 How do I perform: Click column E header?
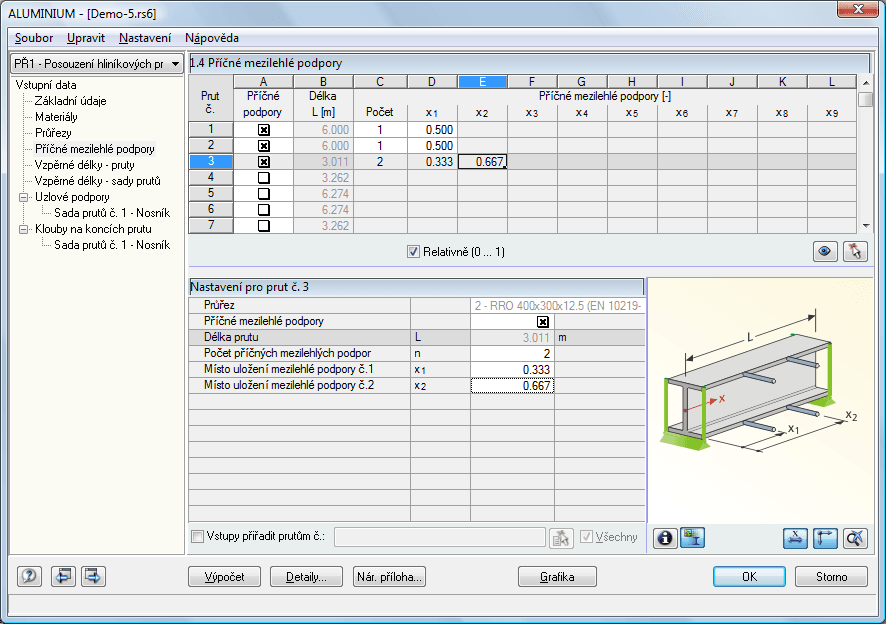pos(482,81)
